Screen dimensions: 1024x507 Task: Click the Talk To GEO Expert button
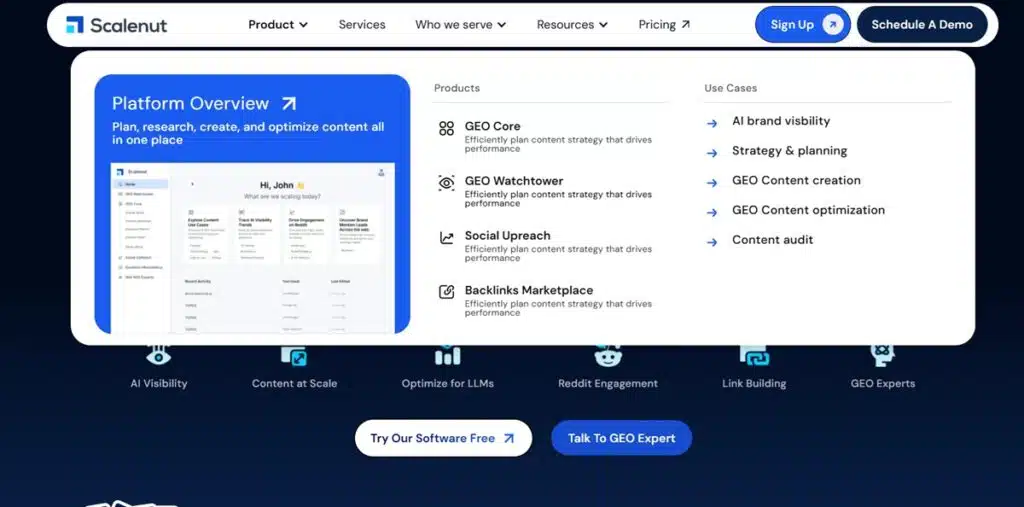pyautogui.click(x=622, y=438)
